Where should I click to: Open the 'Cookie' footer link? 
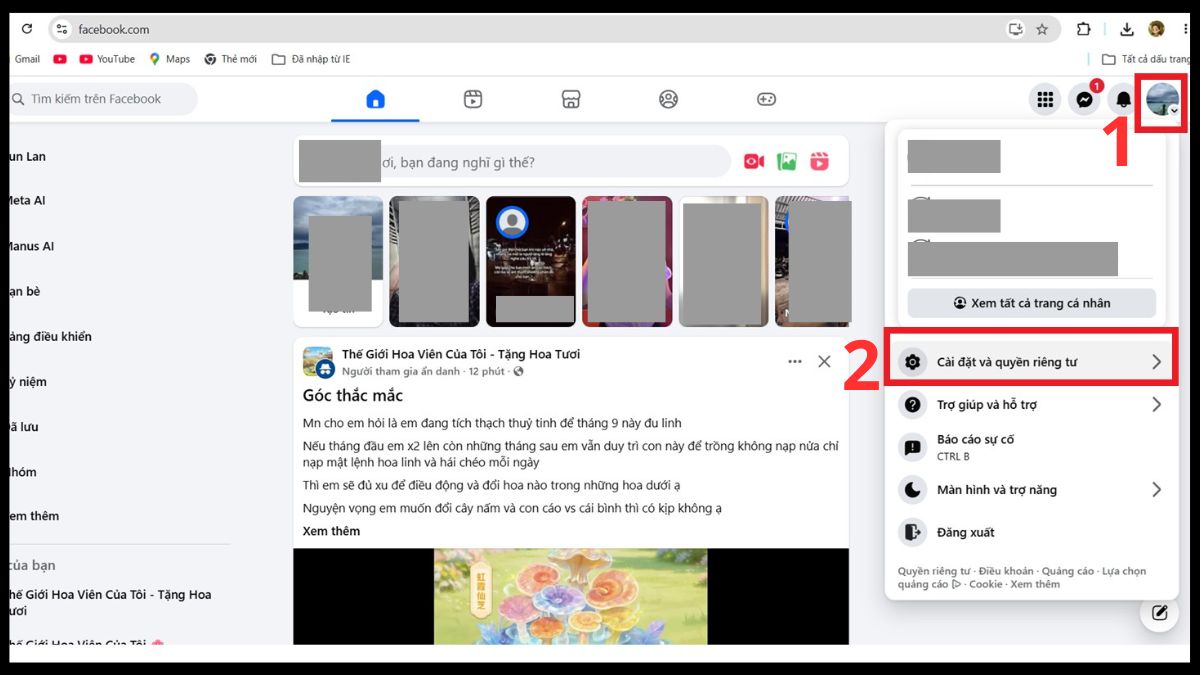coord(985,584)
